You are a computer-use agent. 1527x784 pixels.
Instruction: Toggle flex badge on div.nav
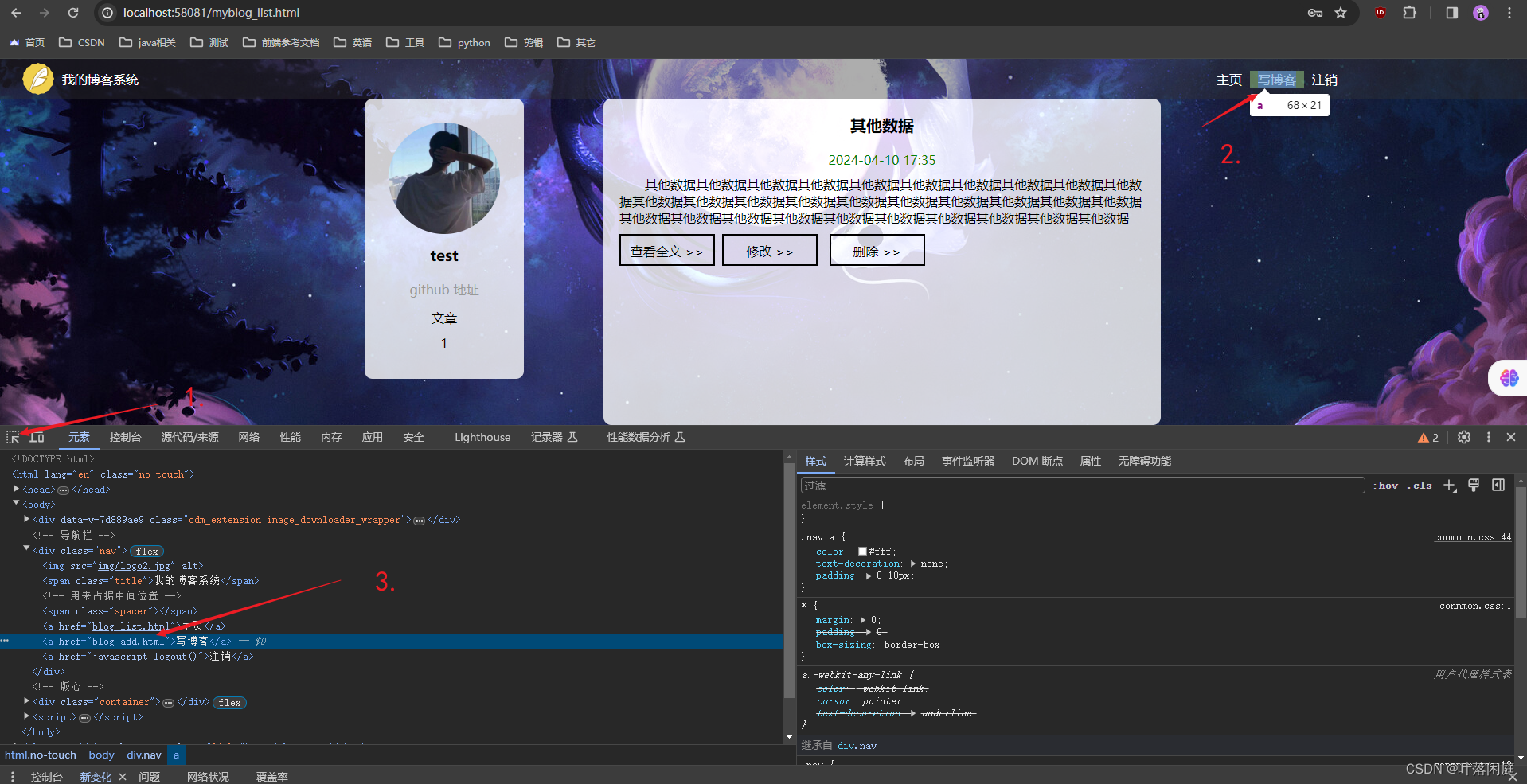pos(146,551)
